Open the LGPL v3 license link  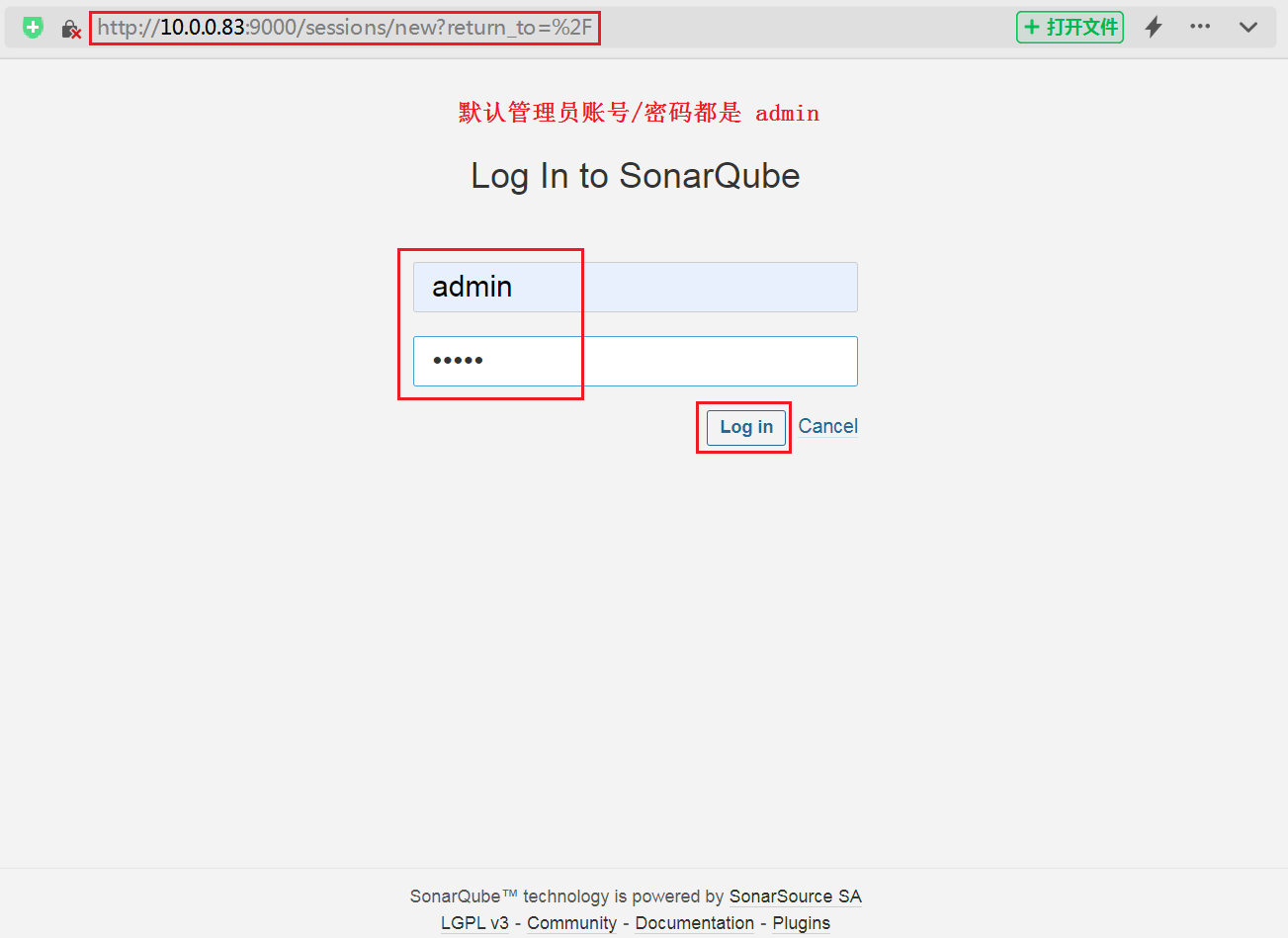pos(474,923)
